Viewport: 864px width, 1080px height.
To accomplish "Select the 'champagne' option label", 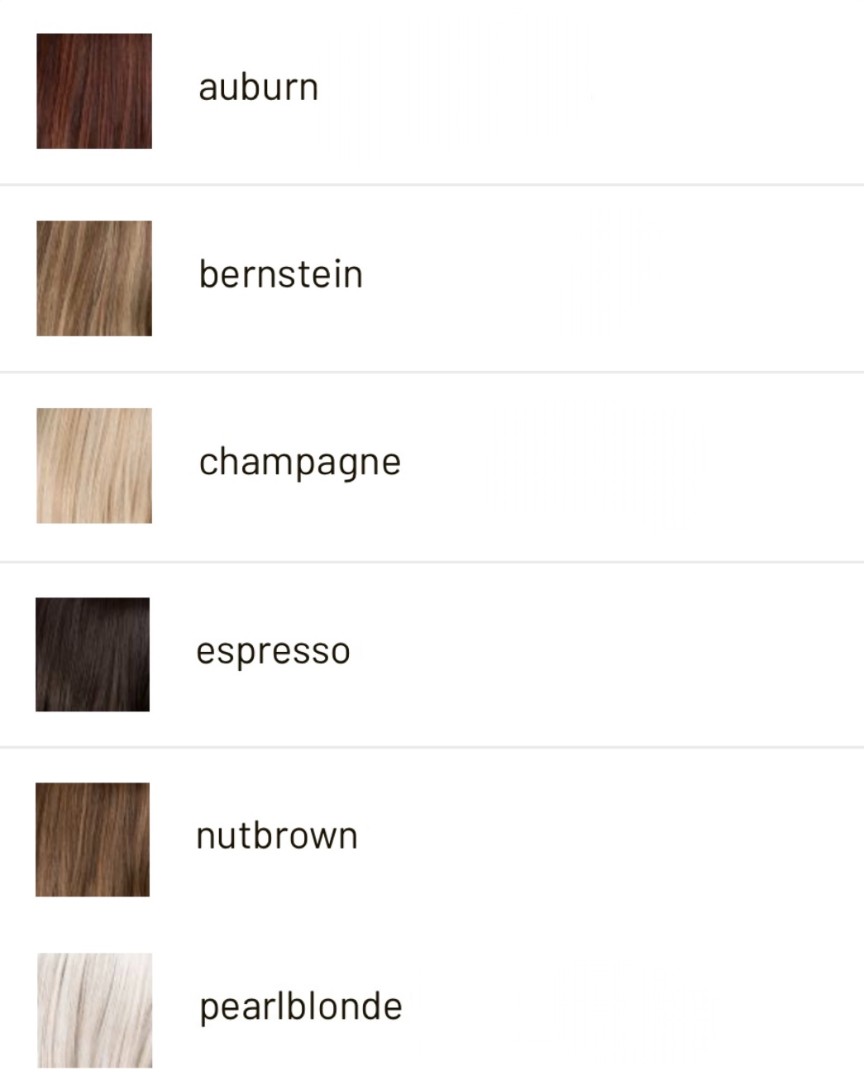I will (300, 462).
